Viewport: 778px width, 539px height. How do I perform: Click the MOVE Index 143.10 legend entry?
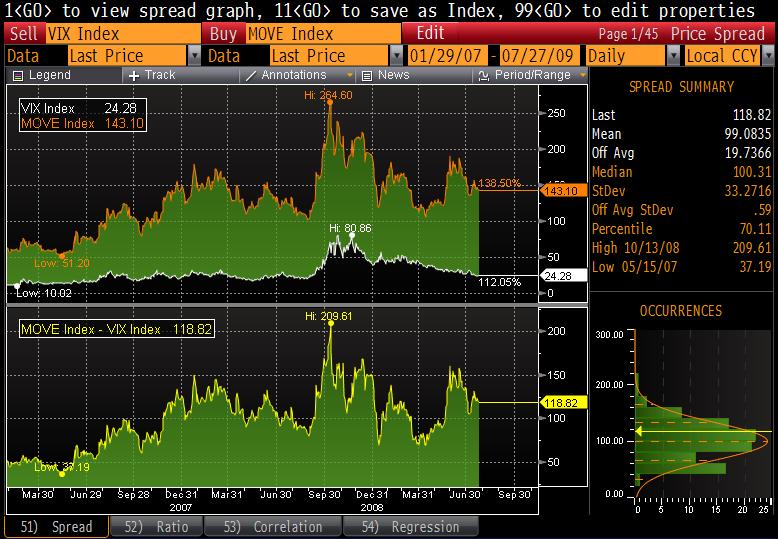coord(82,123)
